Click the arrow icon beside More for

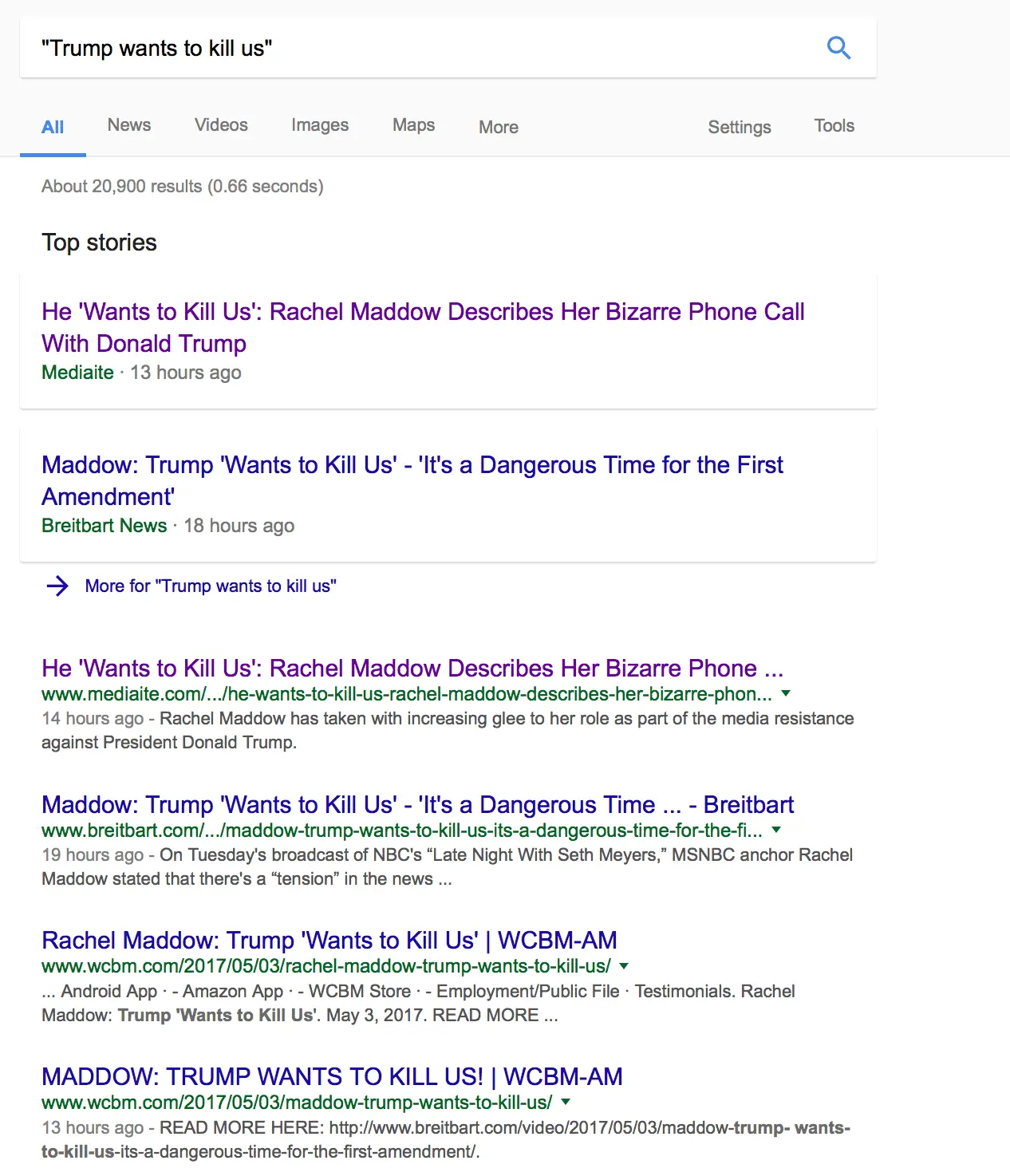57,586
